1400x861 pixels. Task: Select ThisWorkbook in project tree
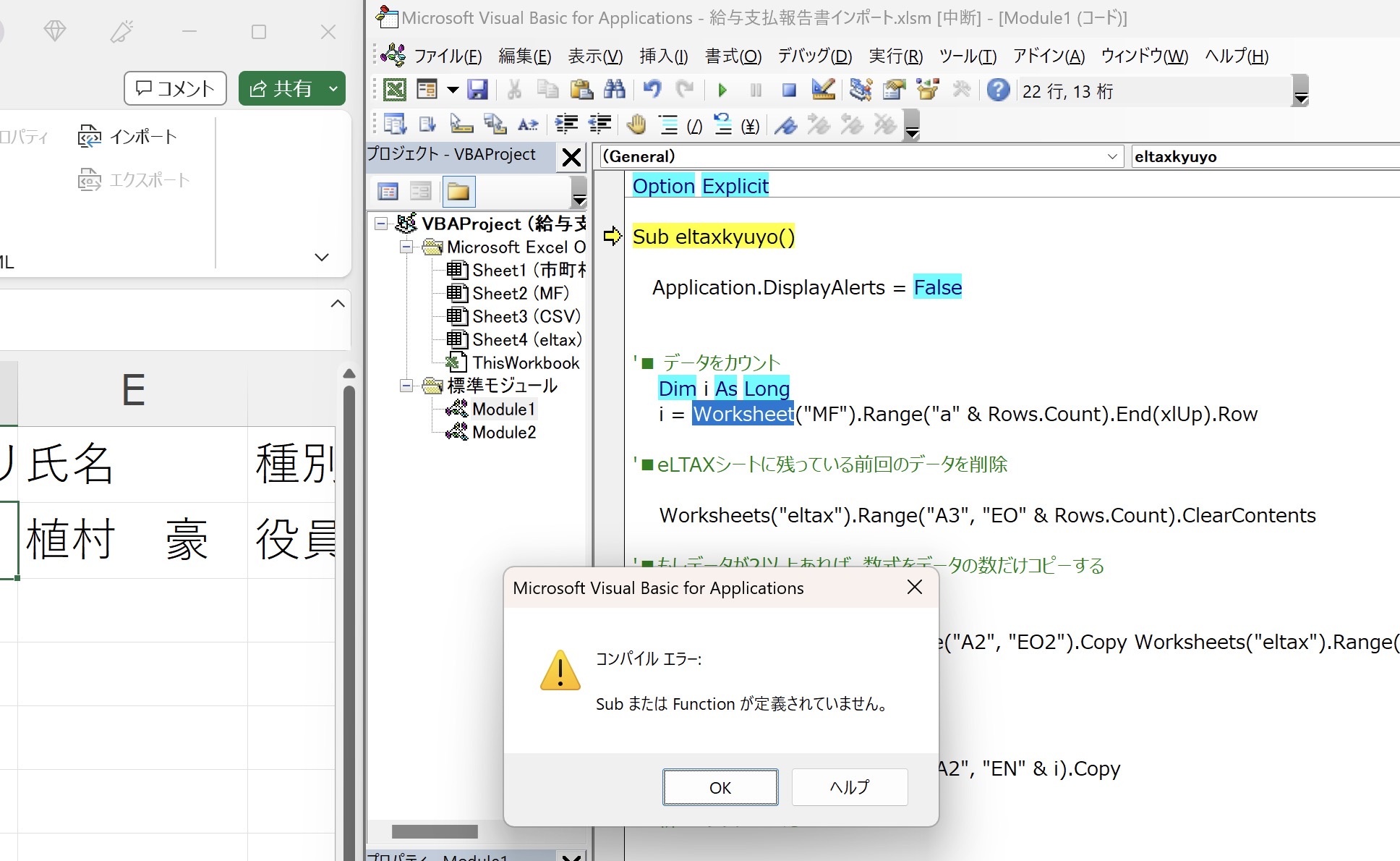(526, 362)
